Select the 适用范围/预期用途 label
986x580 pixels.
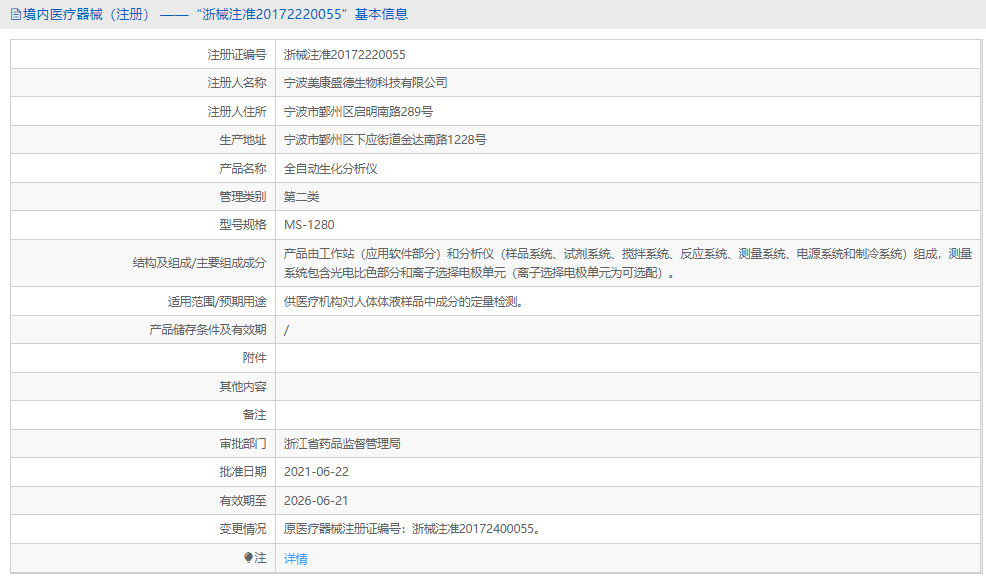point(217,302)
